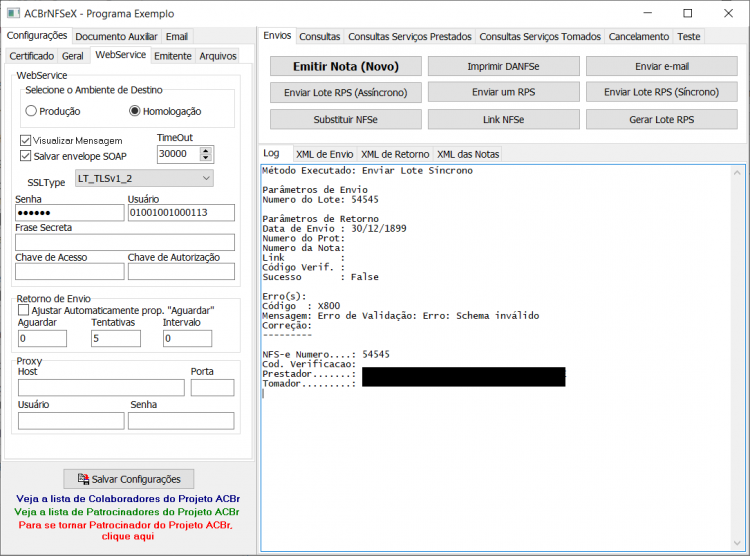Screen dimensions: 750x556
Task: Open the SSLType dropdown
Action: pyautogui.click(x=144, y=178)
